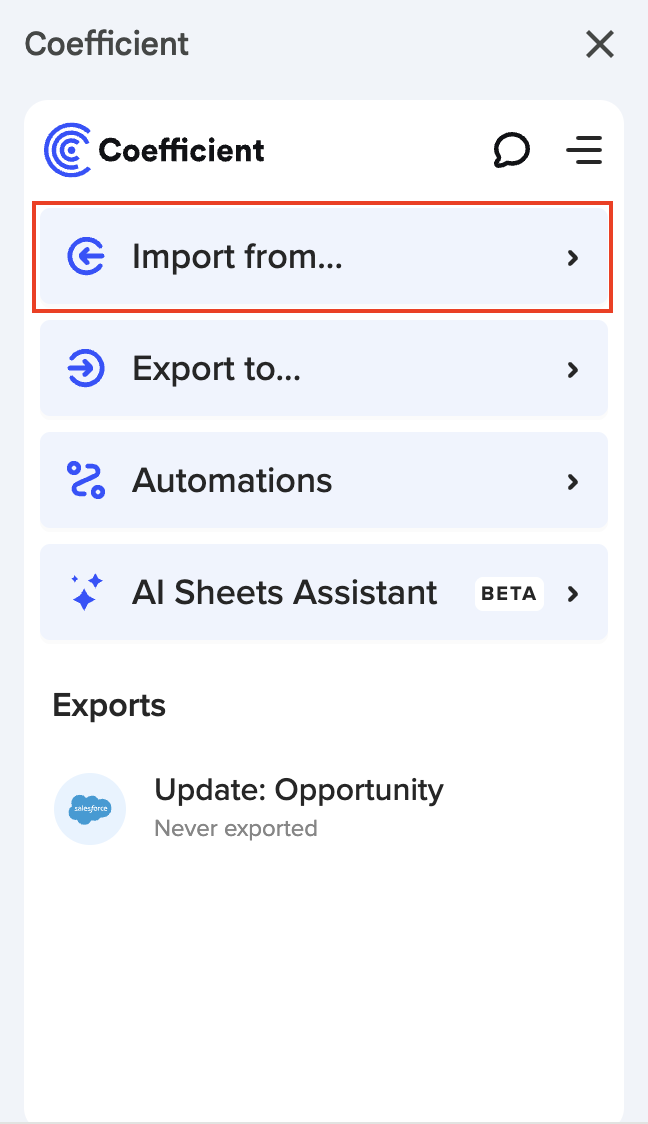Expand the AI Sheets Assistant chevron arrow
648x1124 pixels.
(573, 594)
